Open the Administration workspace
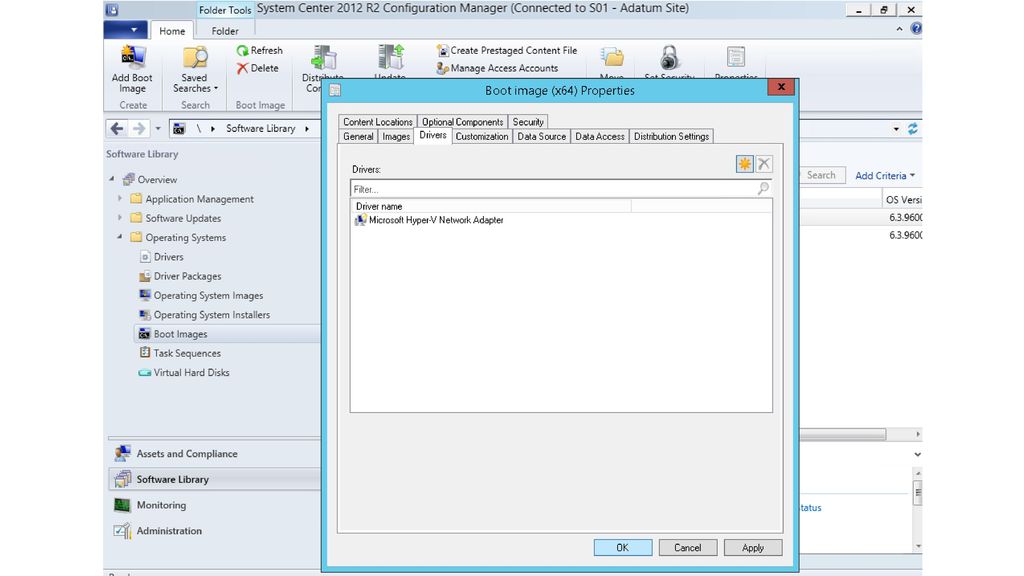This screenshot has width=1024, height=576. tap(213, 530)
